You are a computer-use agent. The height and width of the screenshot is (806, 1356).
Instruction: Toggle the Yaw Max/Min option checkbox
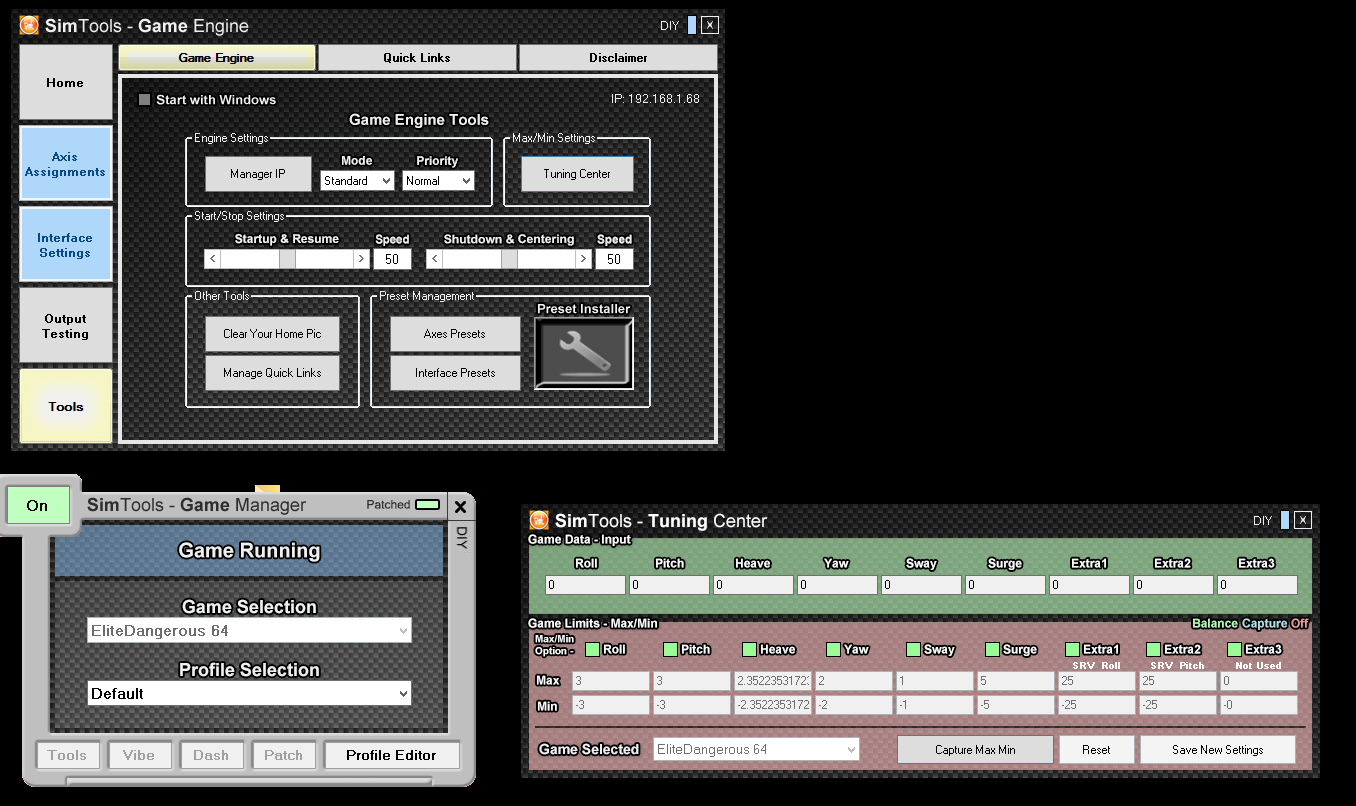point(833,649)
